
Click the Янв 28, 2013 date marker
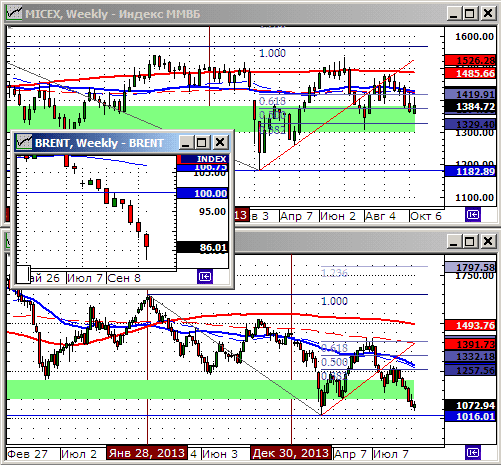click(x=147, y=453)
